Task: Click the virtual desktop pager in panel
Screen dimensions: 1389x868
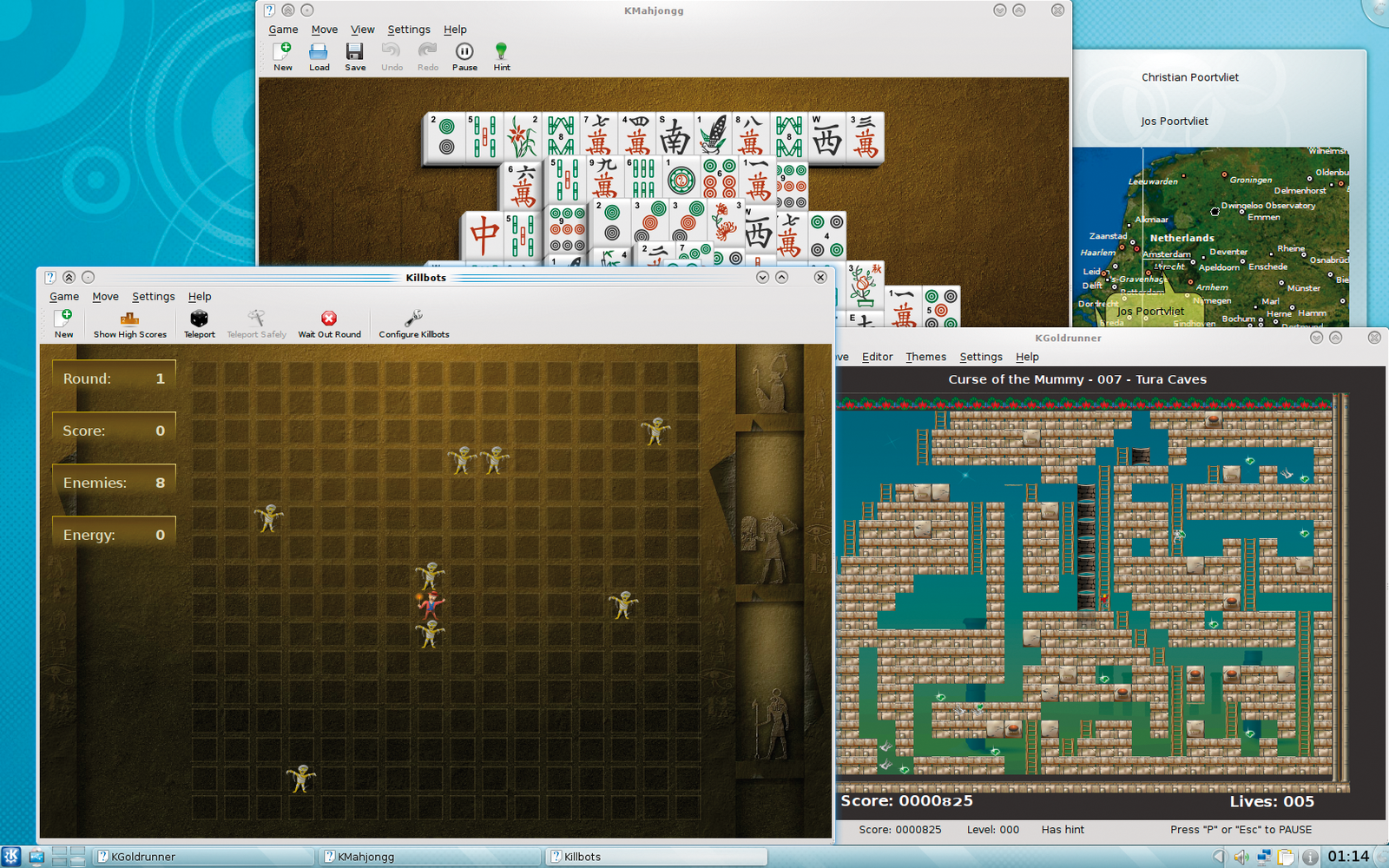Action: tap(68, 857)
